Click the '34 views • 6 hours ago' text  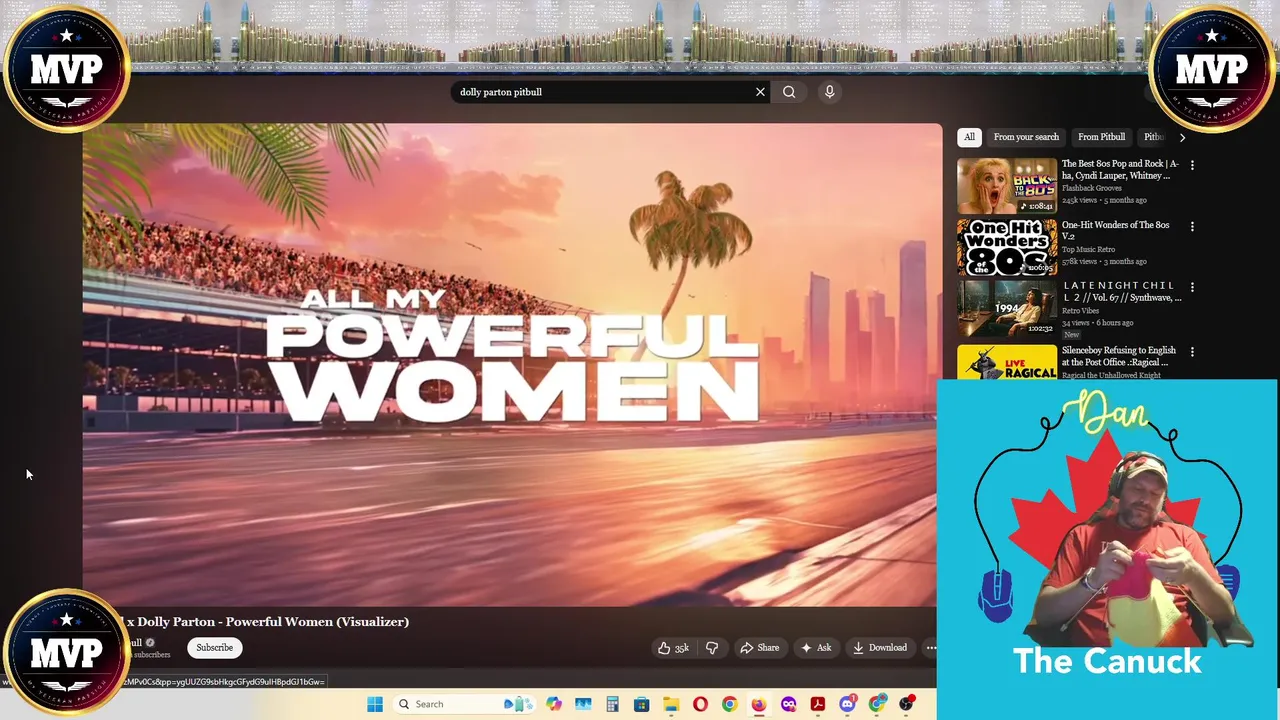tap(1097, 323)
